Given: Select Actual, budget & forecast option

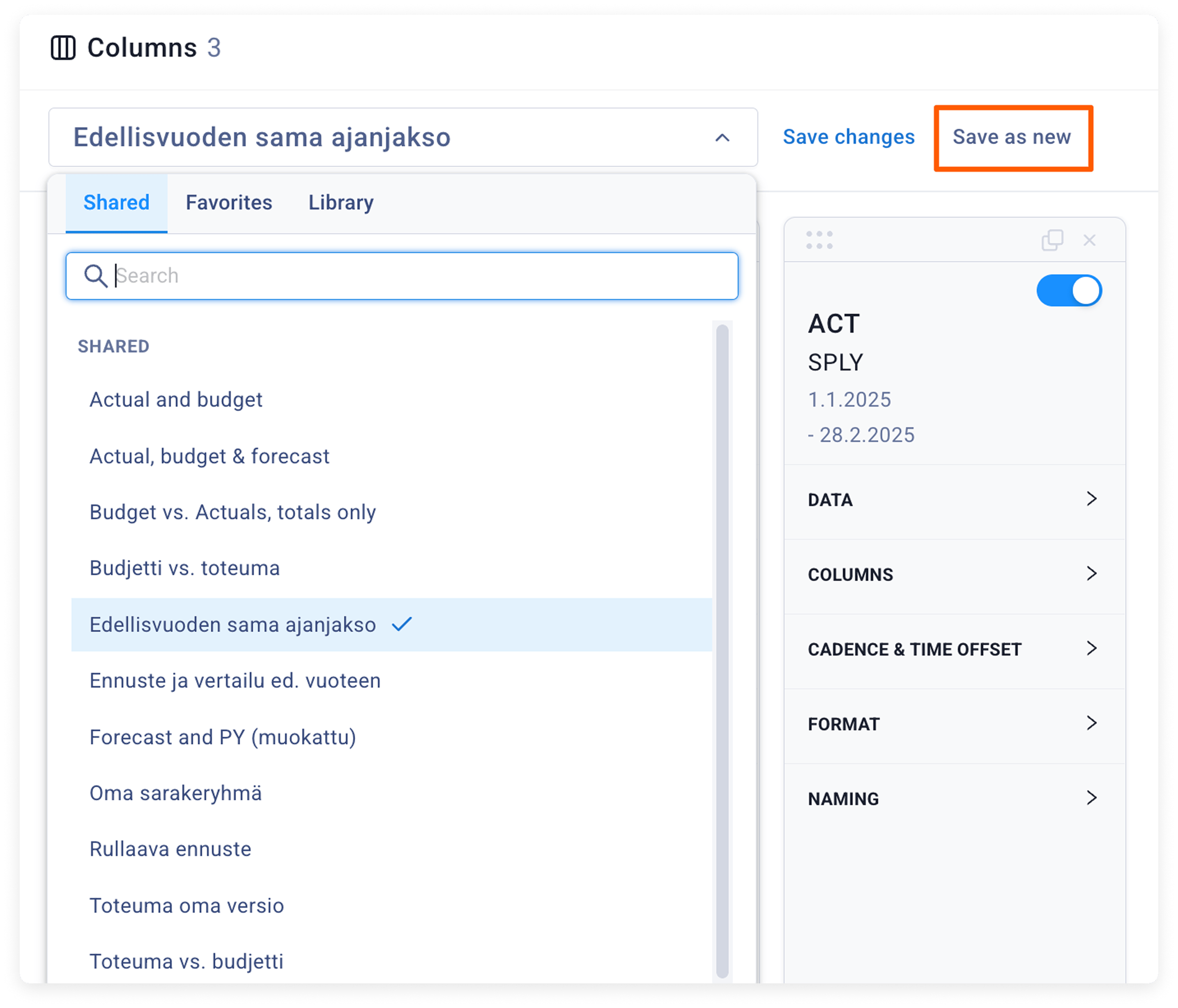Looking at the screenshot, I should click(392, 456).
